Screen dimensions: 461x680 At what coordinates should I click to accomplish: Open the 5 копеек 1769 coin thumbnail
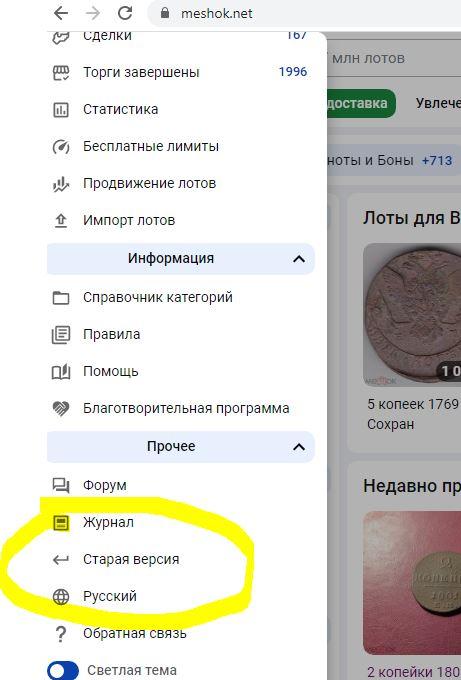tap(412, 313)
